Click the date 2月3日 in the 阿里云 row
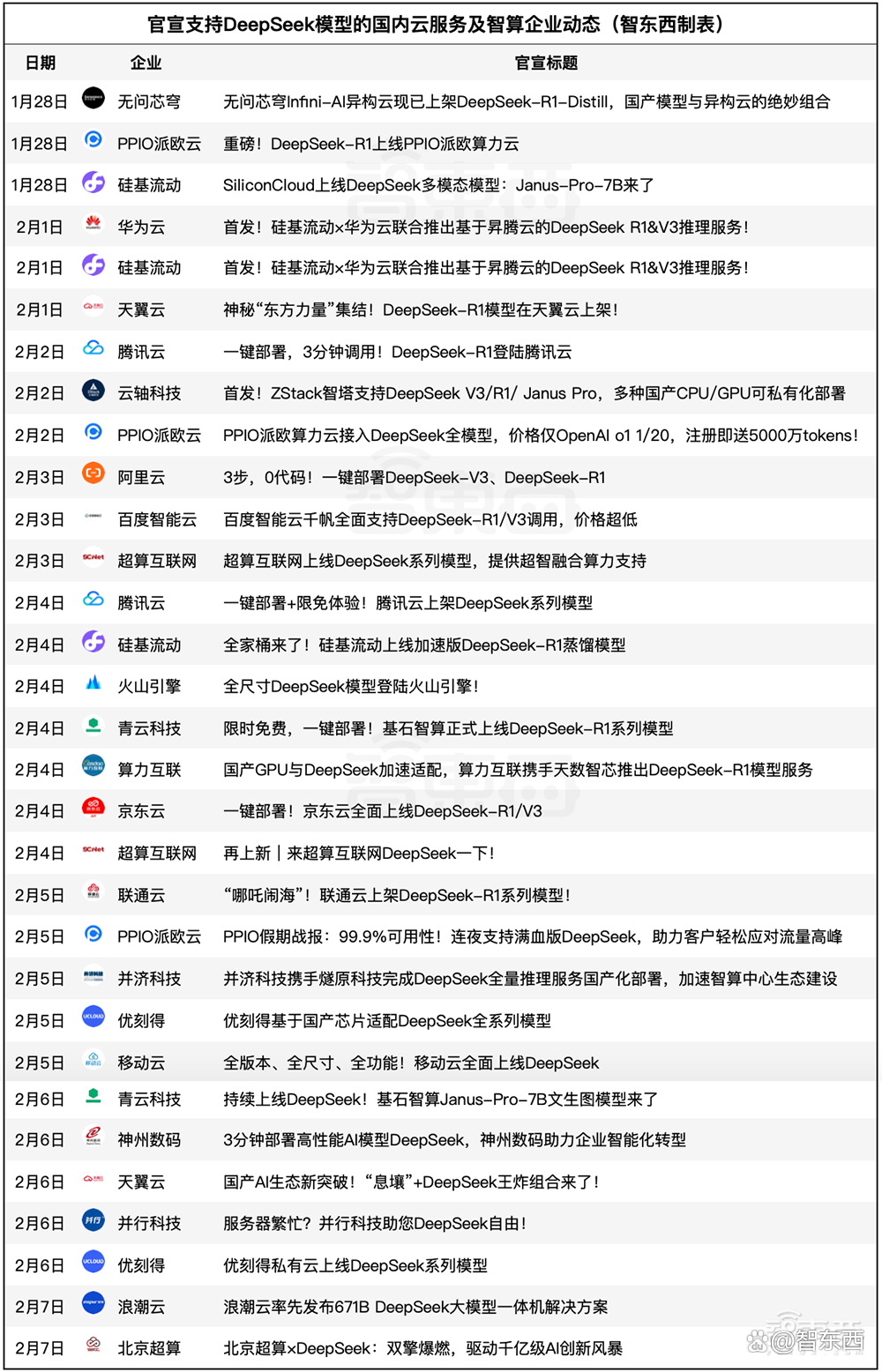This screenshot has height=1372, width=882. coord(40,477)
